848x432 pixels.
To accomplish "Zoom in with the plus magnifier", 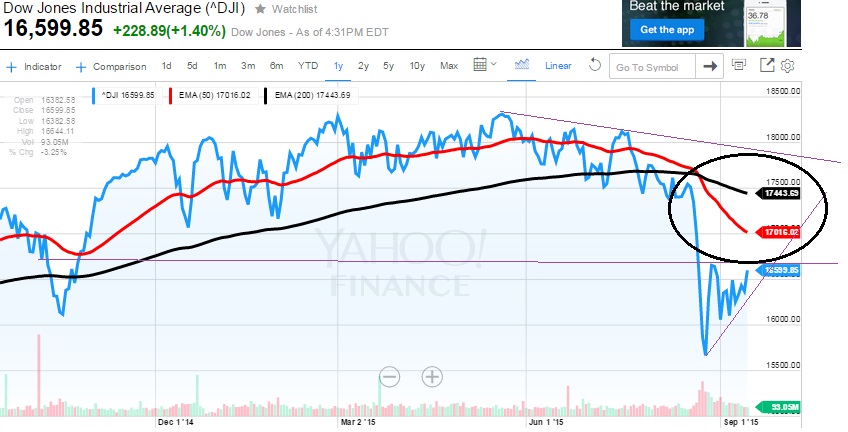I will 432,377.
